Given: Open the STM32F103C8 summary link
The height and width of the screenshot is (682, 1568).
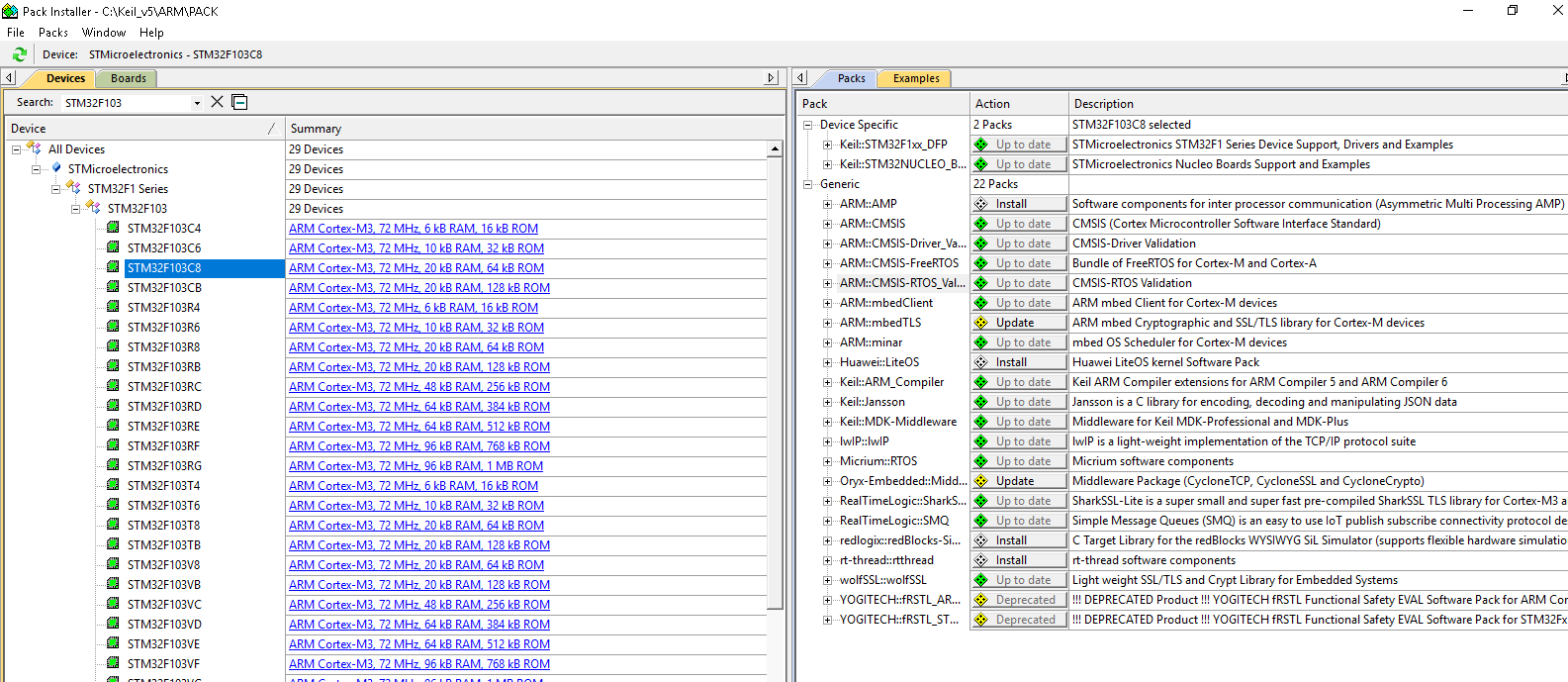Looking at the screenshot, I should tap(416, 268).
